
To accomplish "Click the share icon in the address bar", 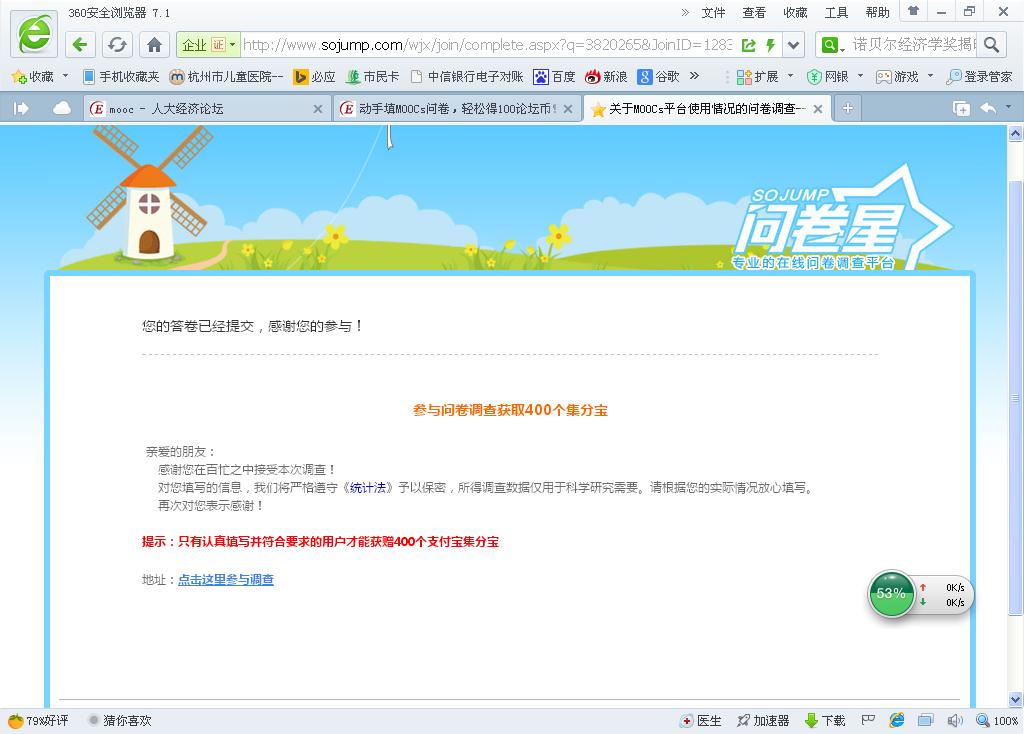I will point(749,45).
